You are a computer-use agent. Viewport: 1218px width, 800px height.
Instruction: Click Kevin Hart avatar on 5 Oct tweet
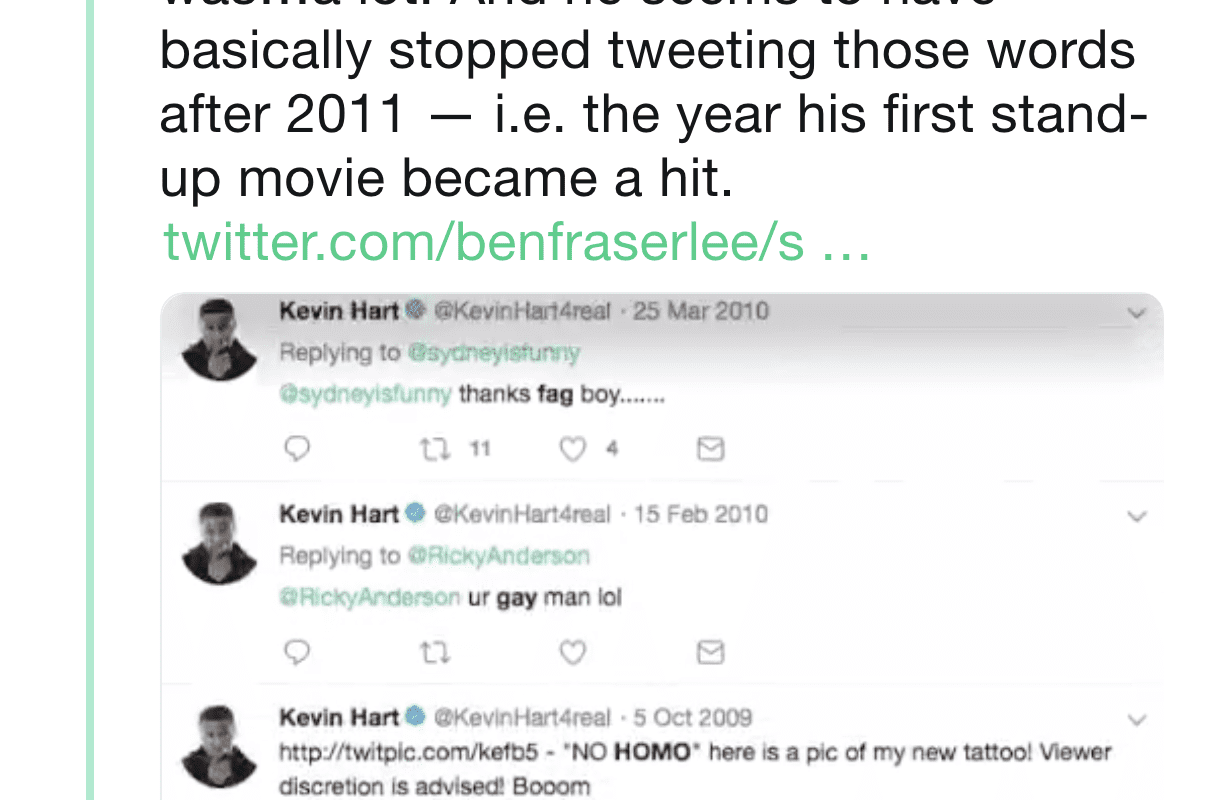219,746
